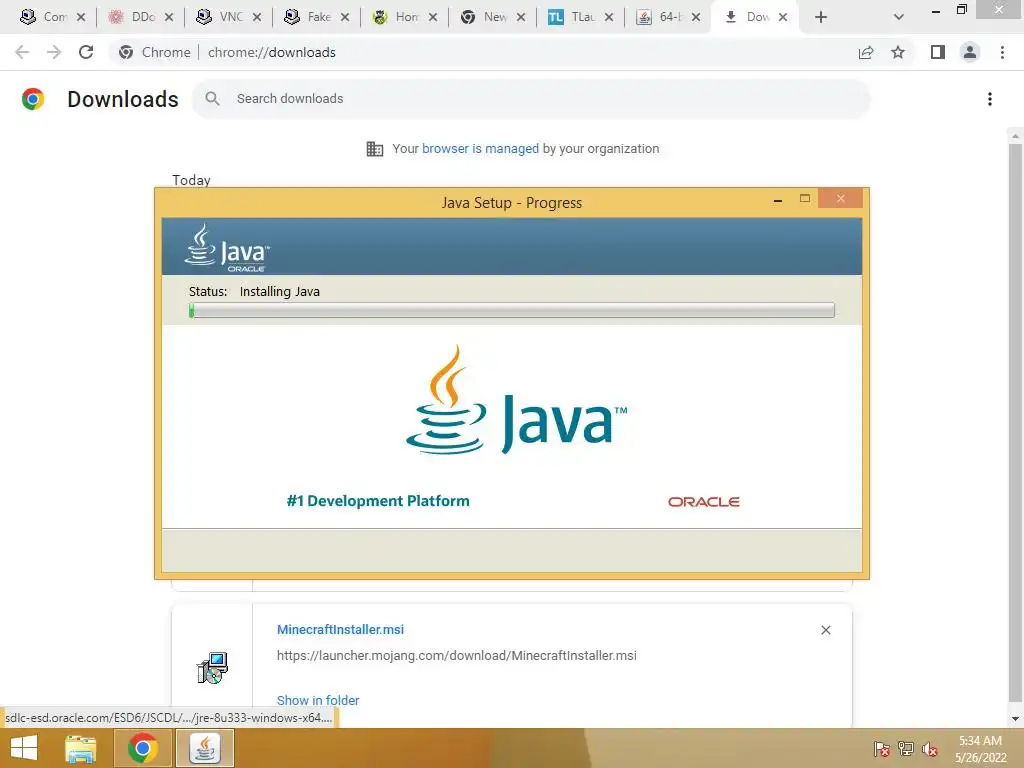Click '#1 Development Platform' text

pyautogui.click(x=378, y=501)
